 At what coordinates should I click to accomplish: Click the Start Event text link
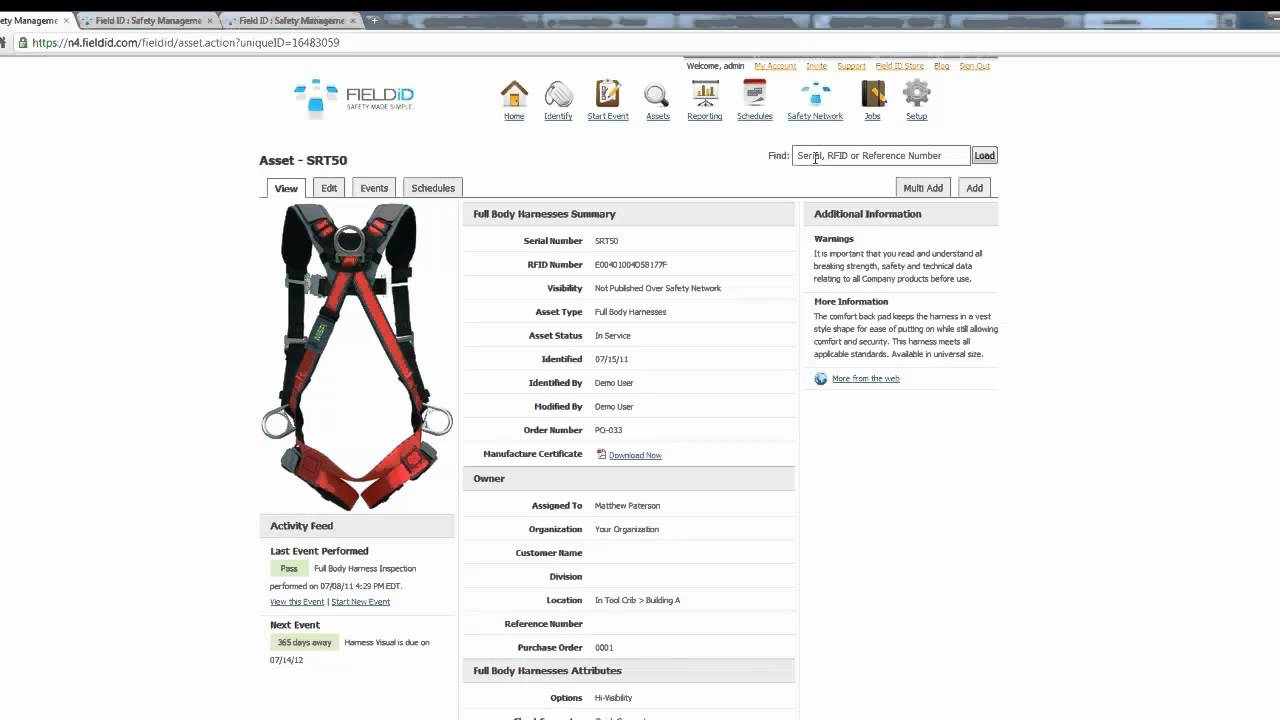[608, 116]
